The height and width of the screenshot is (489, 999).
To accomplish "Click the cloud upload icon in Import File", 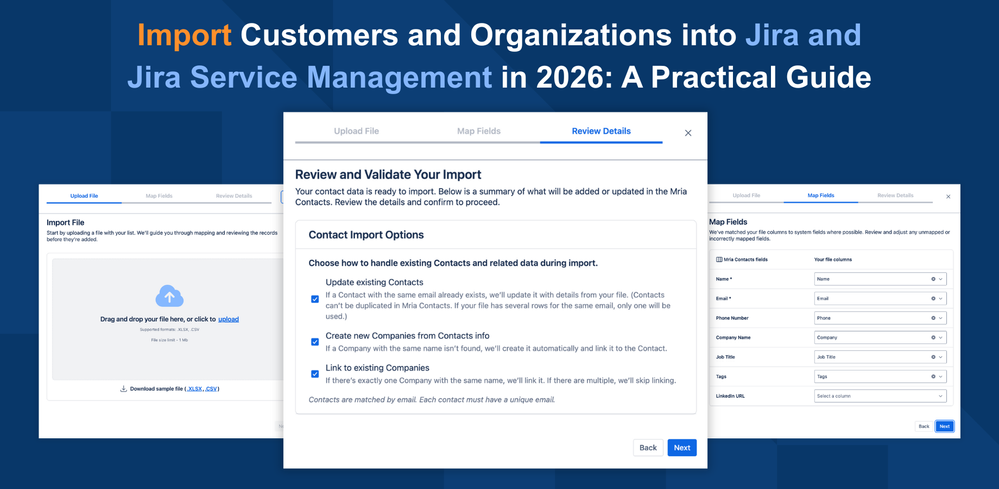I will [169, 296].
